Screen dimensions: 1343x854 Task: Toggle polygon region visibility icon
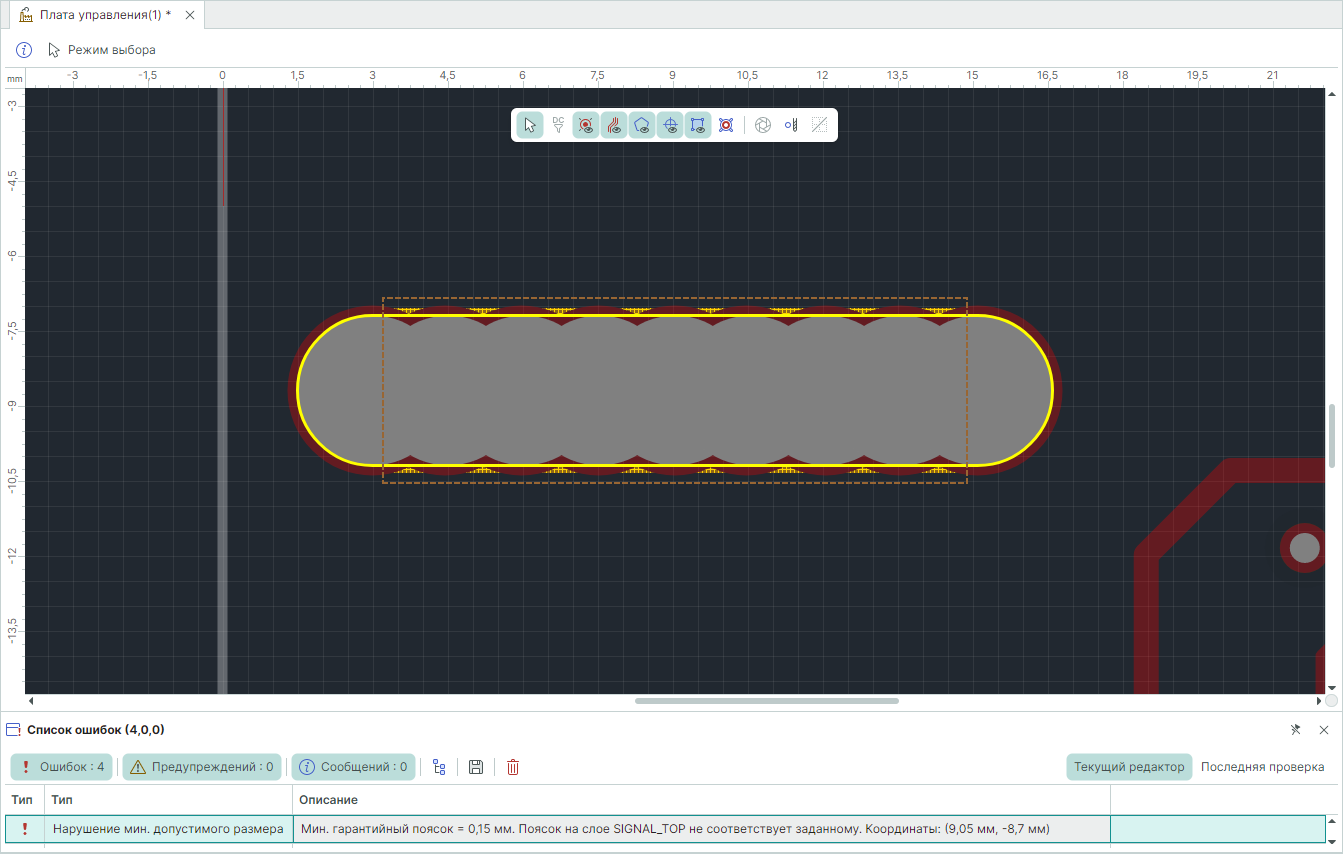[642, 126]
